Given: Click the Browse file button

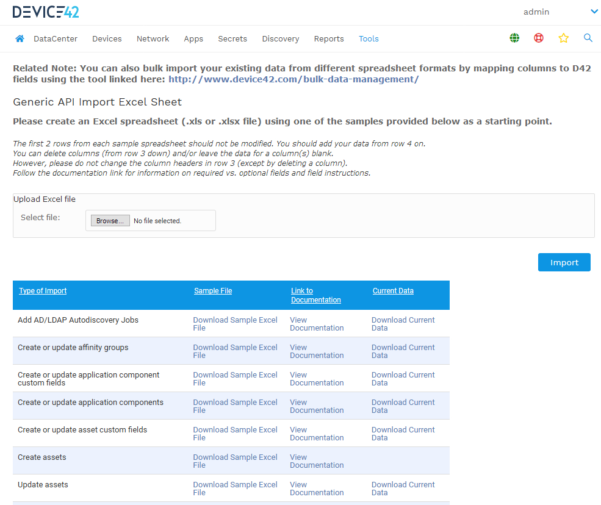Looking at the screenshot, I should pyautogui.click(x=110, y=221).
